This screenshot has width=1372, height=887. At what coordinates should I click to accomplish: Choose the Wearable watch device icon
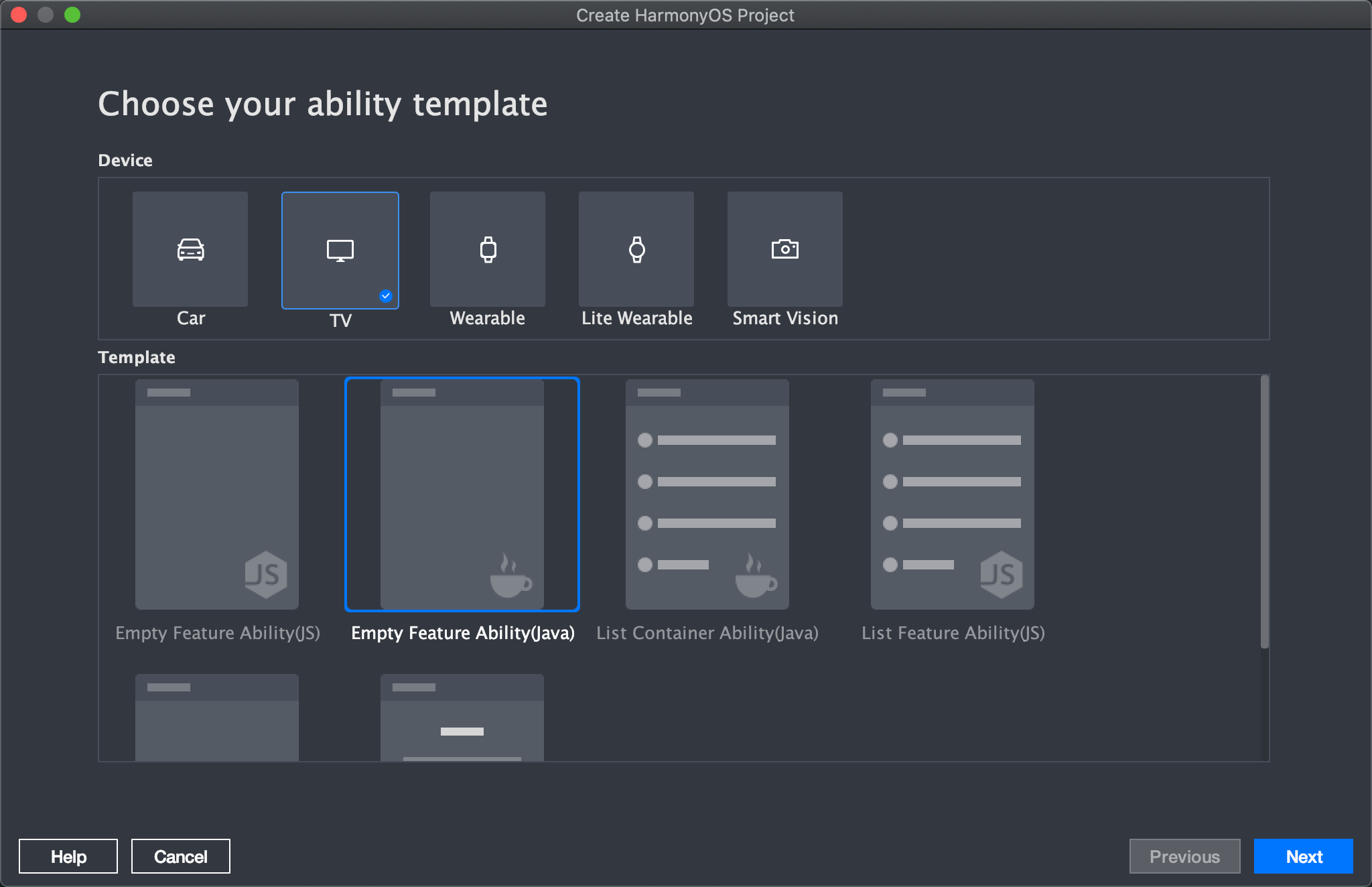[x=488, y=249]
